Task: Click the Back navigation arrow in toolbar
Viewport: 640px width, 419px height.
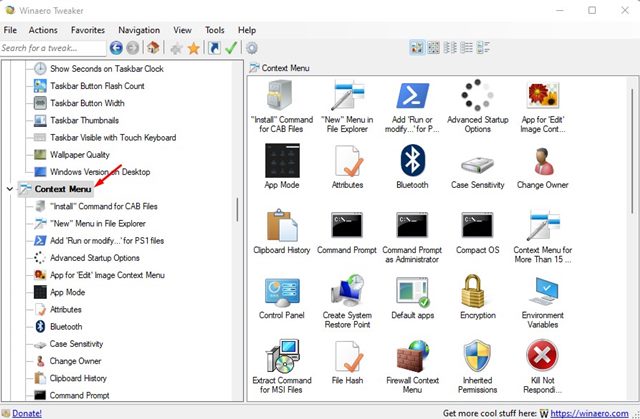Action: coord(117,47)
